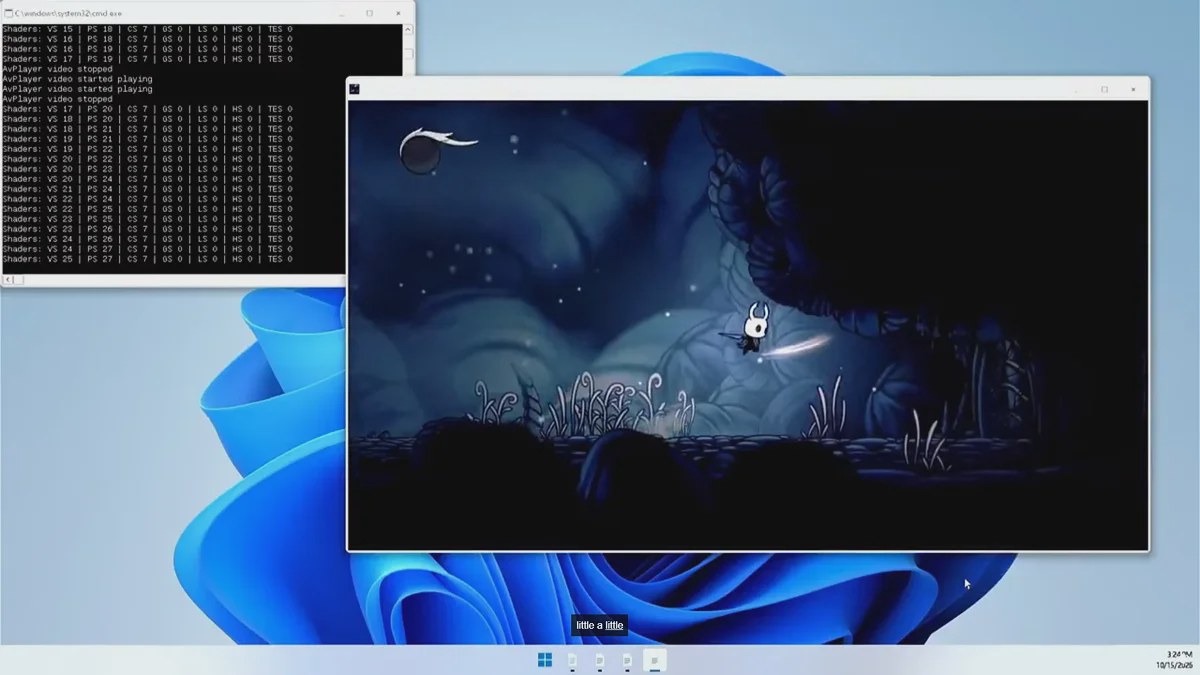Select the line 'Shaders: VS 16 | PS 18'
The width and height of the screenshot is (1200, 675).
148,39
